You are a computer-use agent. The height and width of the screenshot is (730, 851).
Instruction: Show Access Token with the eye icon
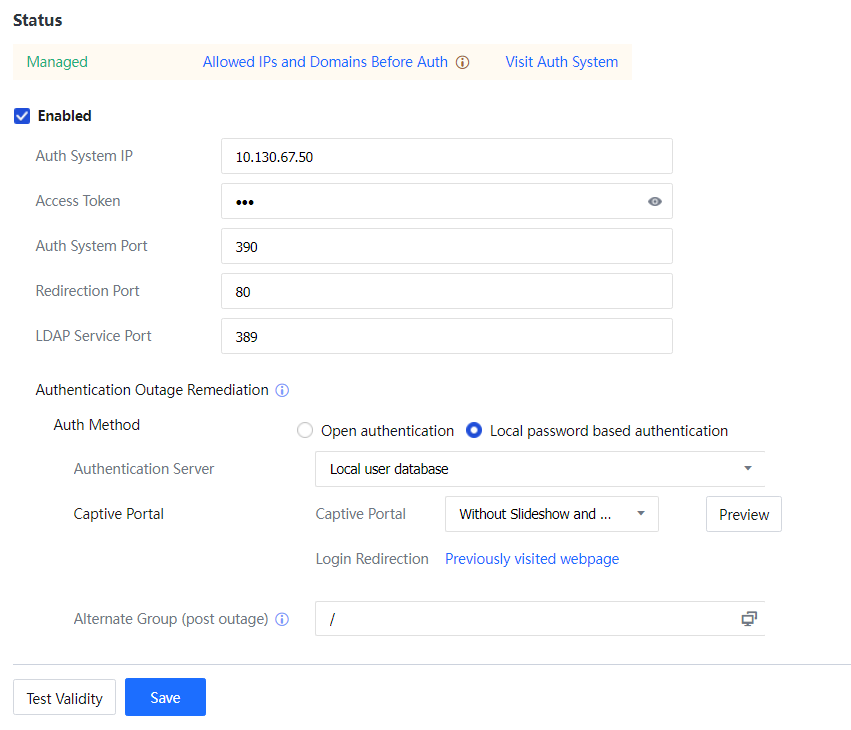[654, 201]
